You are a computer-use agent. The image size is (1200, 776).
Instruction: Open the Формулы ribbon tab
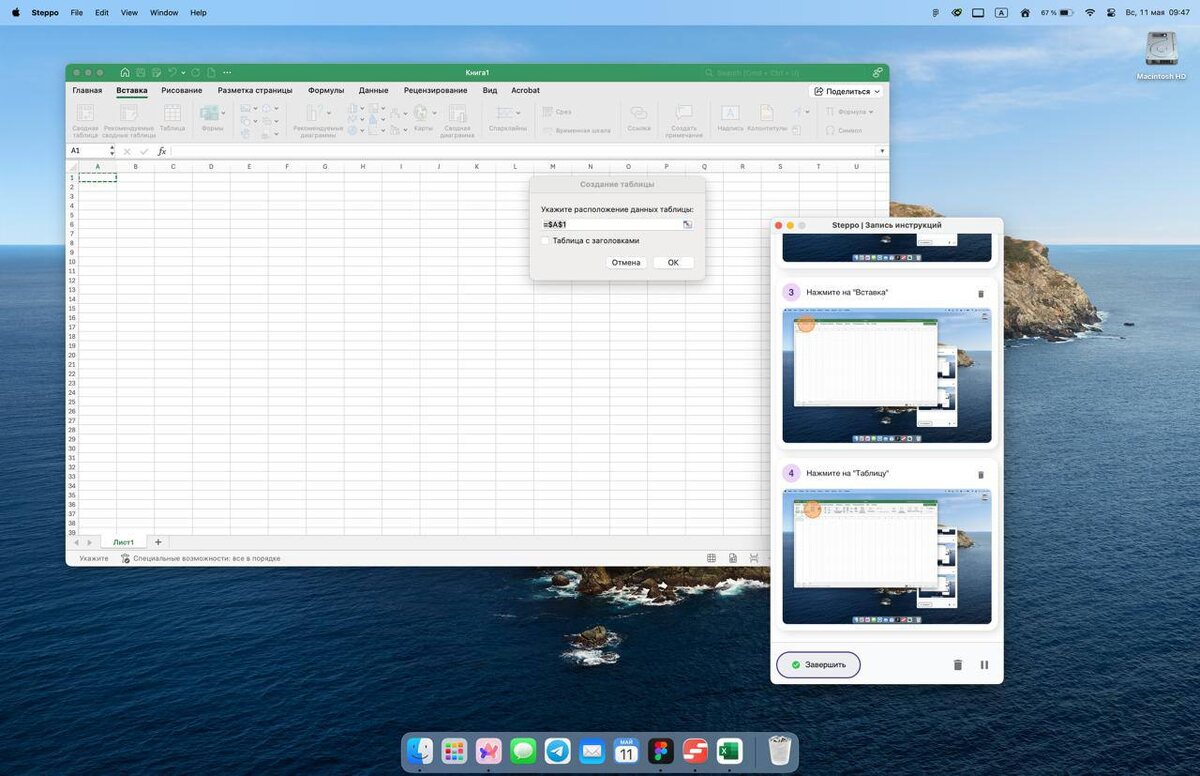tap(326, 91)
